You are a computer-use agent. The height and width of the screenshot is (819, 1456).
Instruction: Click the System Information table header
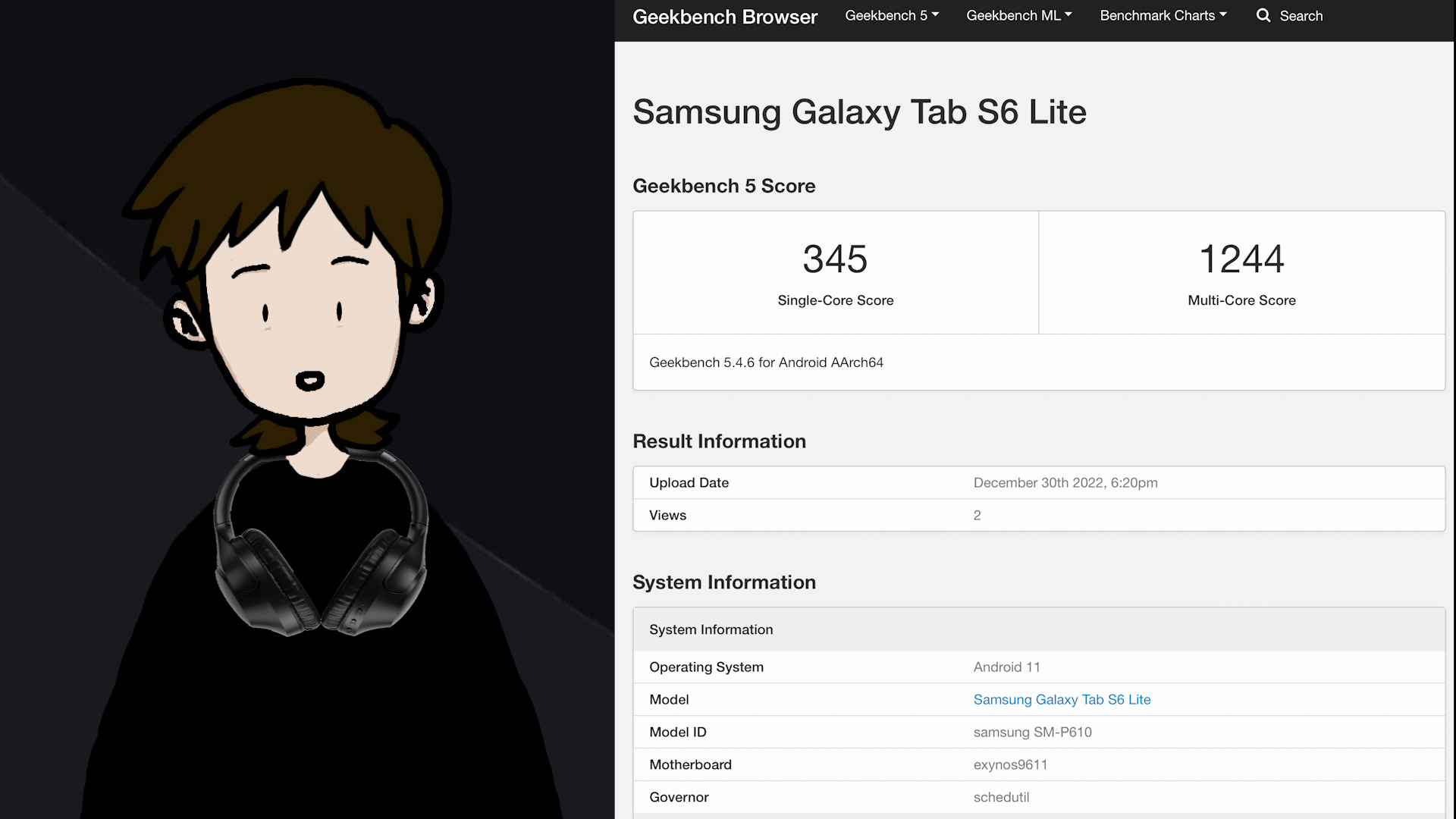711,629
